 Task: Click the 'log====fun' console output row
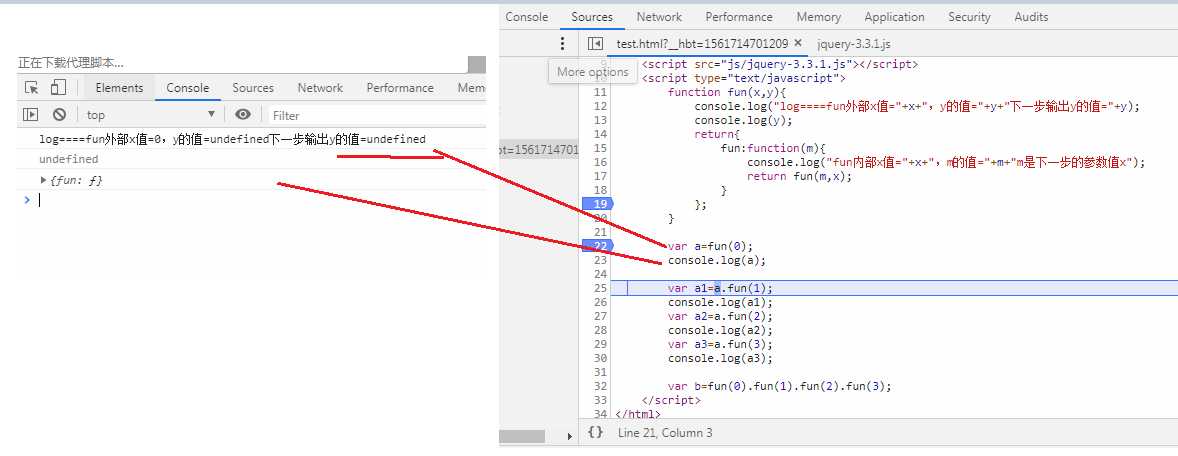252,139
